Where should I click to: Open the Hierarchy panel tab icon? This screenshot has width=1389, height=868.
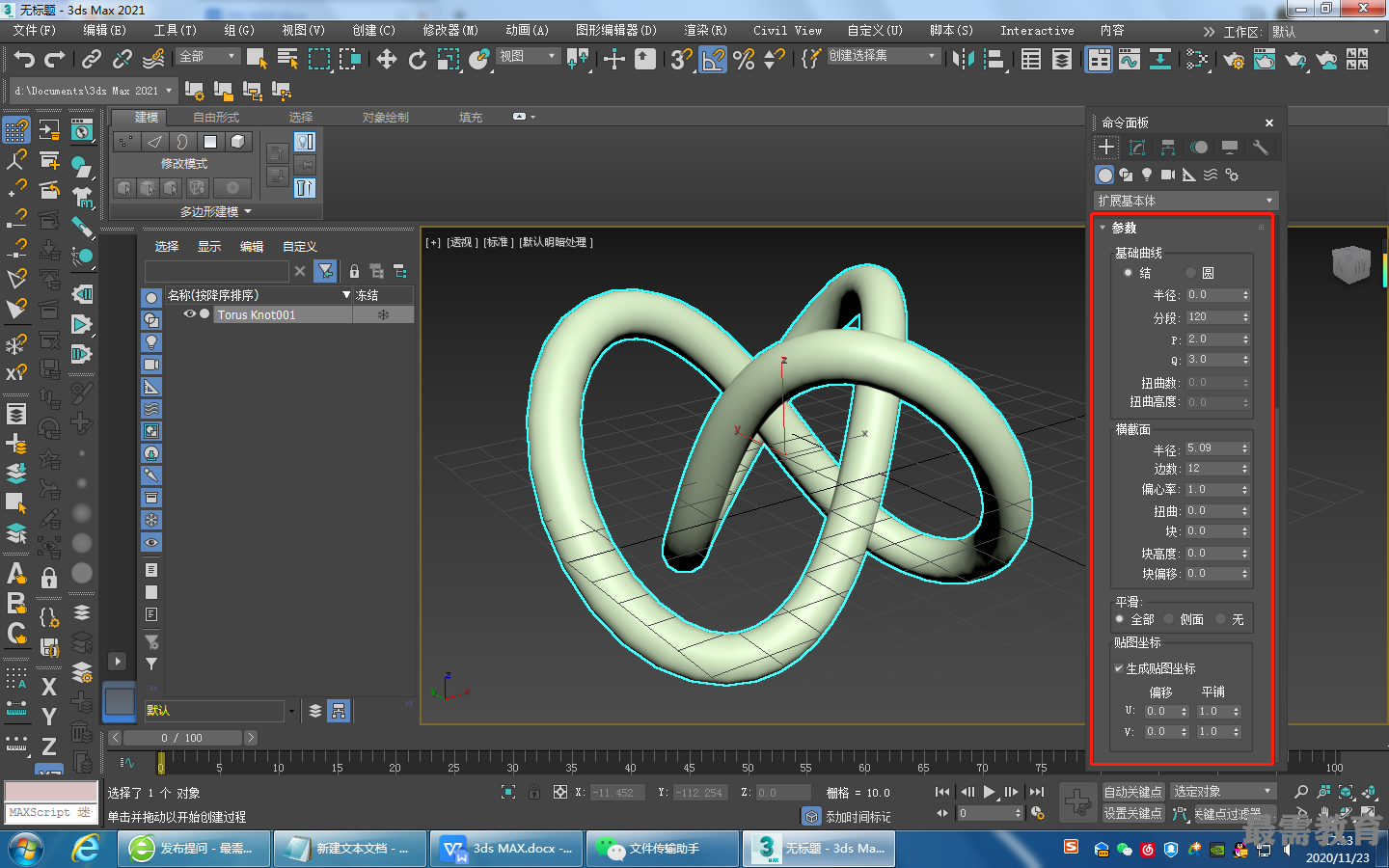(1168, 148)
